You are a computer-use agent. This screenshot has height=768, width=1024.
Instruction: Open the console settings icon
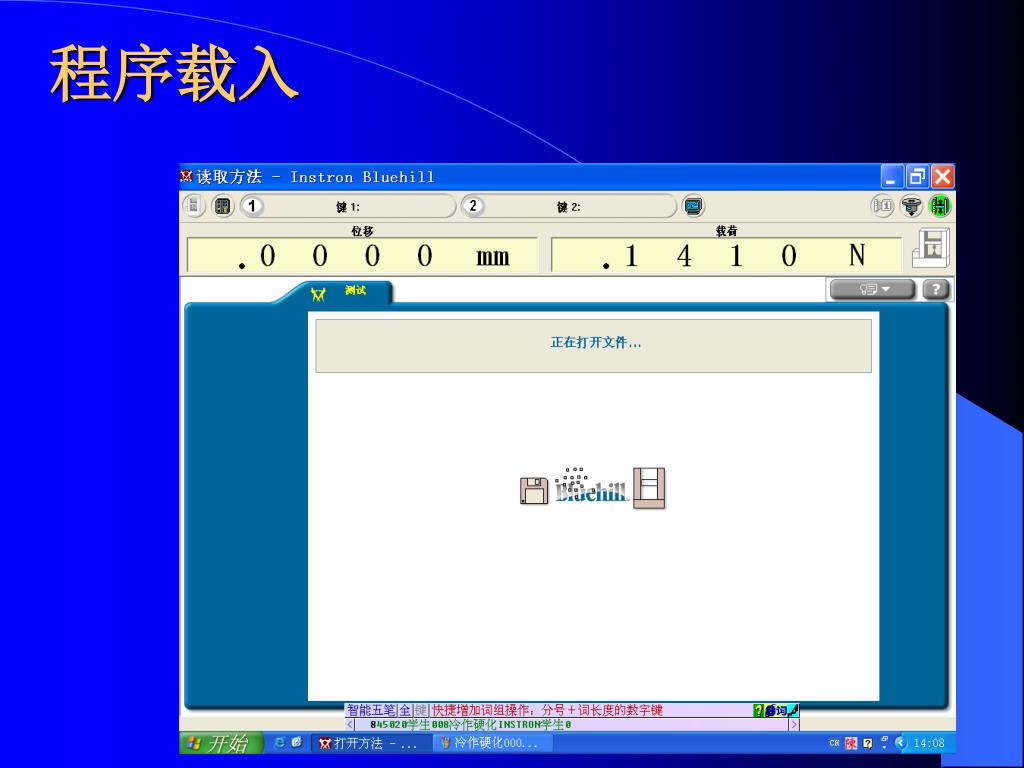(223, 206)
